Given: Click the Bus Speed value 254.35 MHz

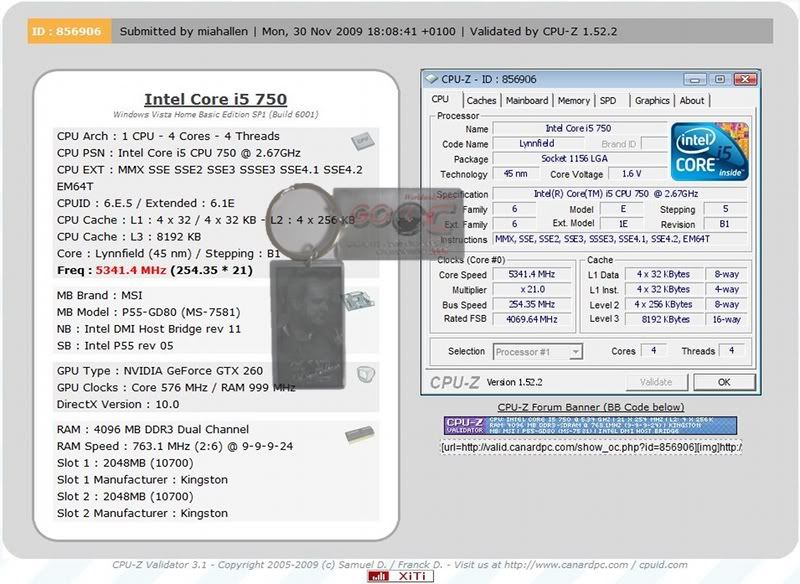Looking at the screenshot, I should tap(532, 304).
